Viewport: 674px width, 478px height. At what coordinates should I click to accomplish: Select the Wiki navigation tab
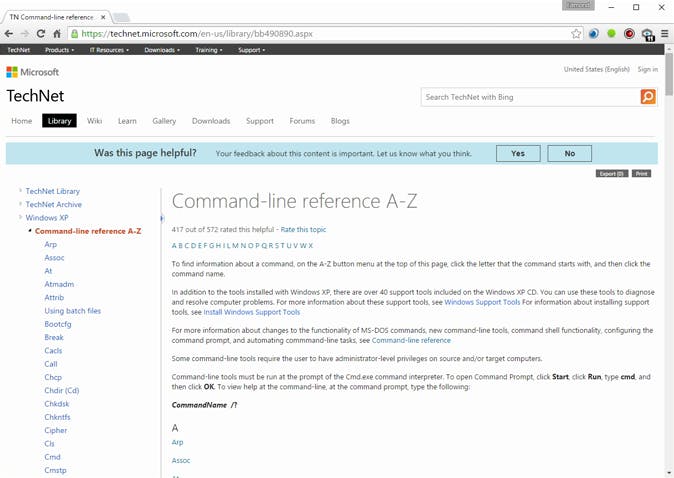tap(95, 121)
